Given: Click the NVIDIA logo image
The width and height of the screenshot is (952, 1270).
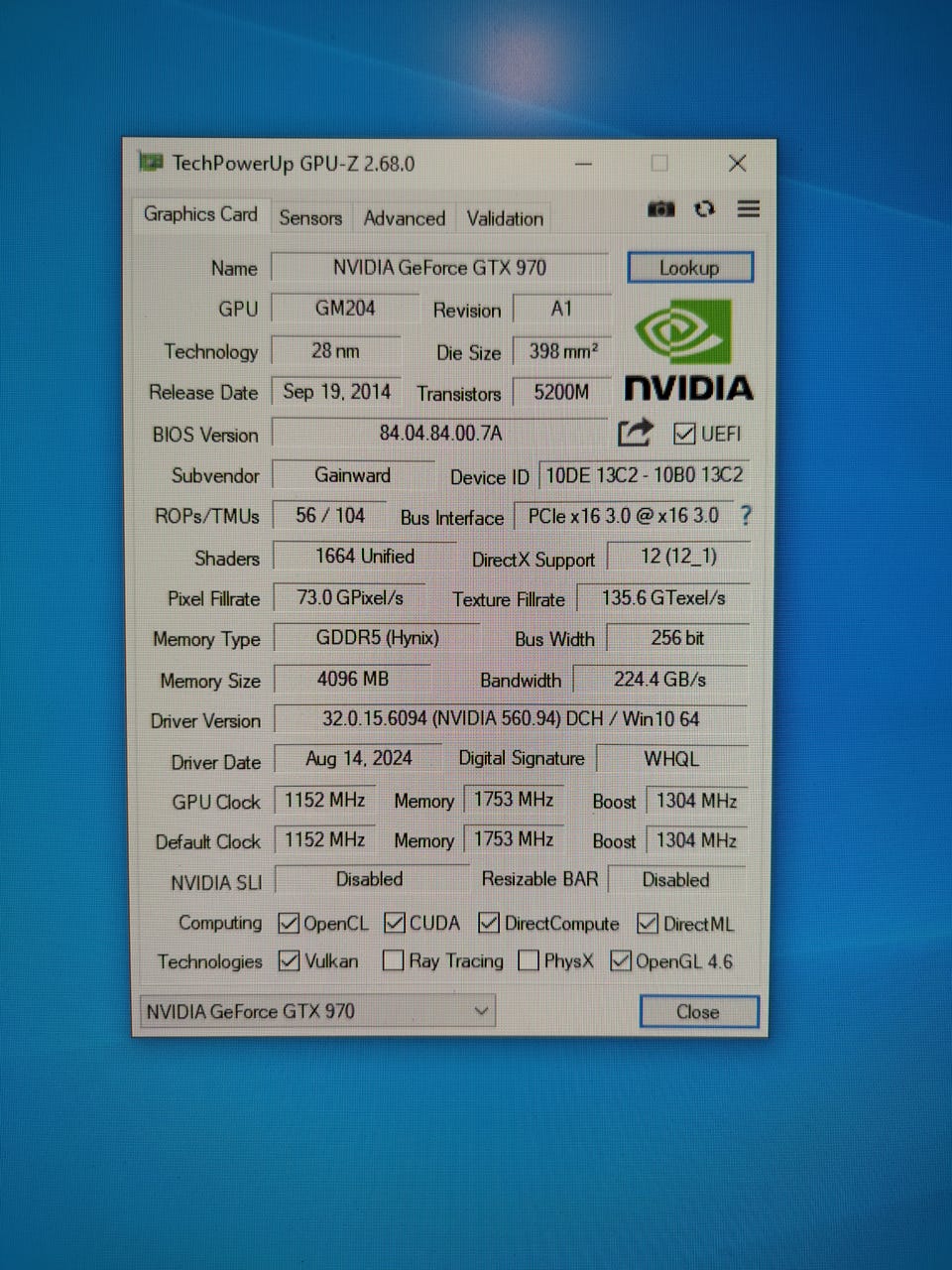Looking at the screenshot, I should pyautogui.click(x=688, y=350).
